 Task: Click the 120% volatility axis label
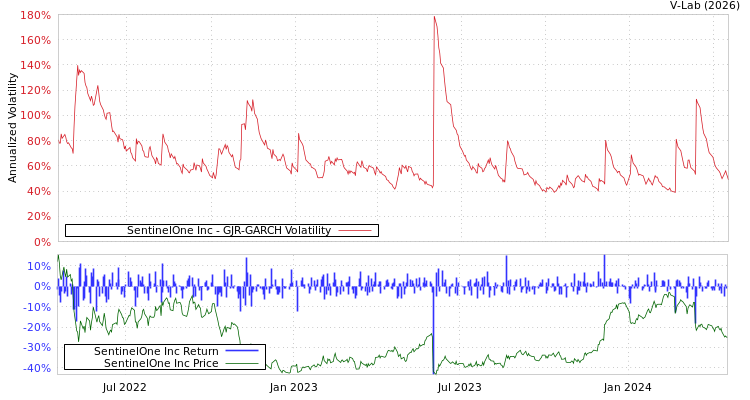[35, 91]
